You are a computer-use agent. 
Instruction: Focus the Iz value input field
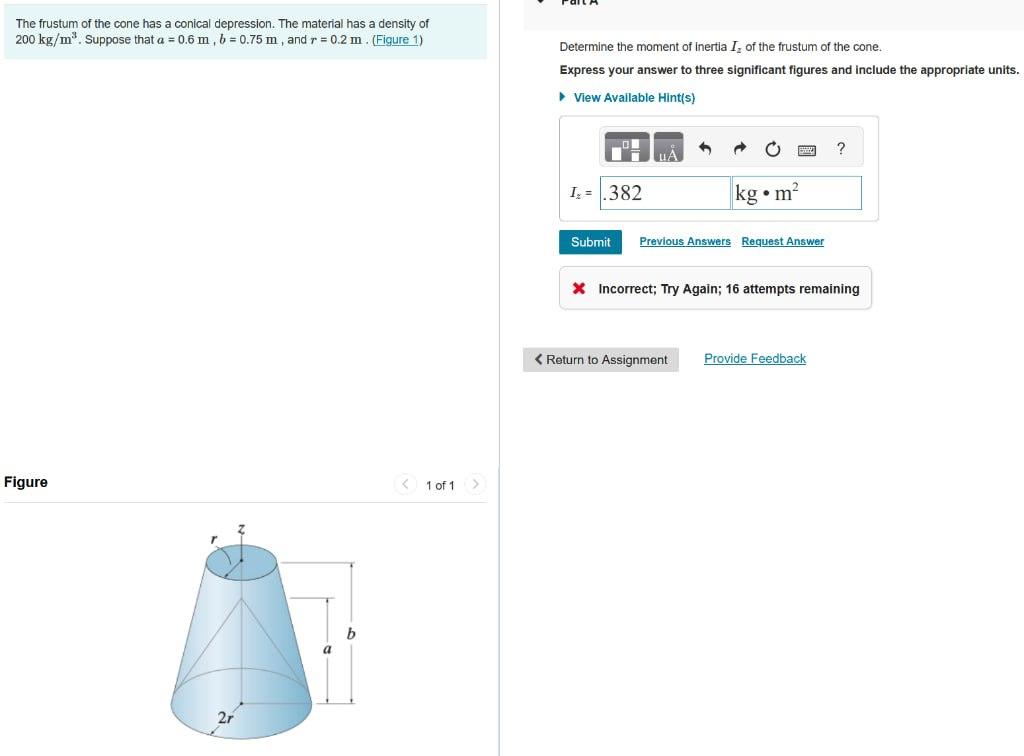coord(665,193)
